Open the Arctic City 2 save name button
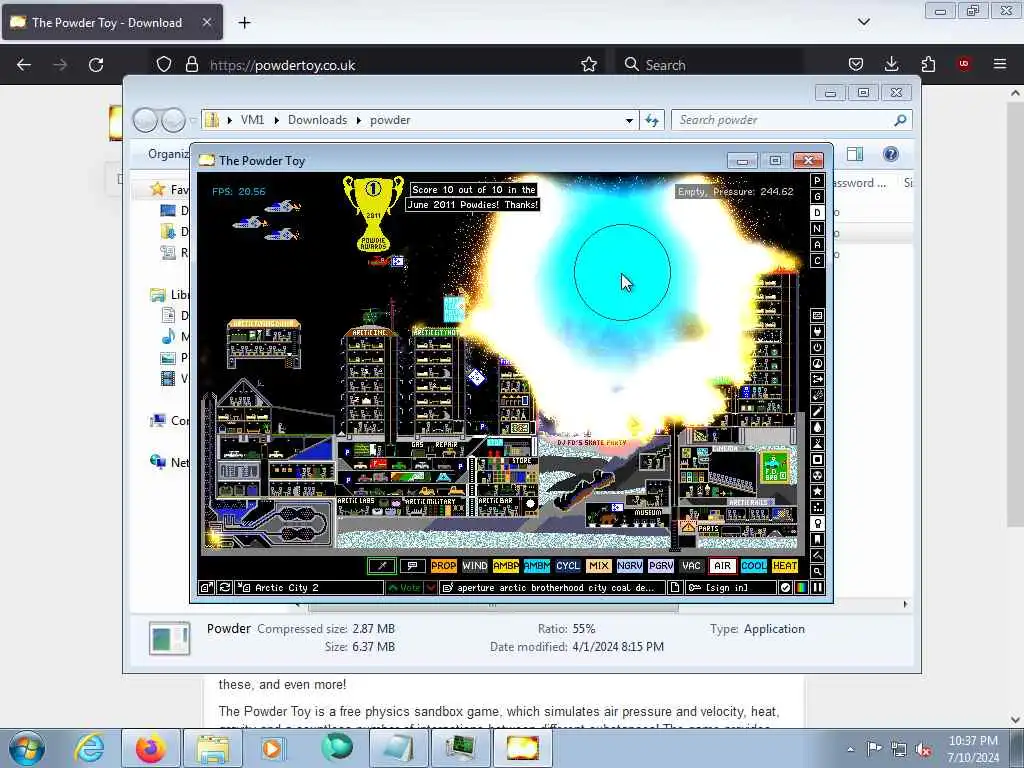Image resolution: width=1024 pixels, height=768 pixels. coord(310,588)
